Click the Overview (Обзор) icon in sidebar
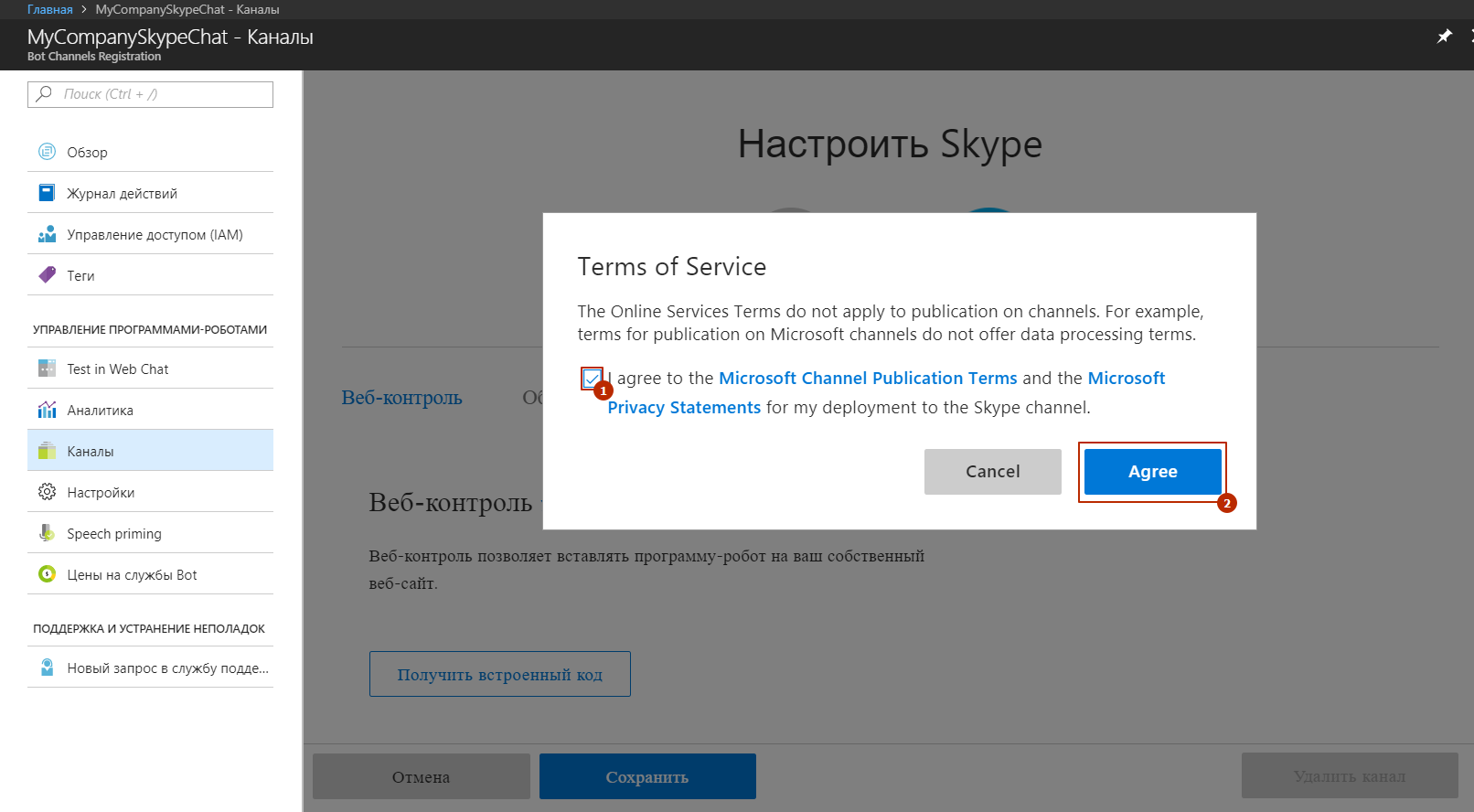Viewport: 1474px width, 812px height. pyautogui.click(x=47, y=152)
